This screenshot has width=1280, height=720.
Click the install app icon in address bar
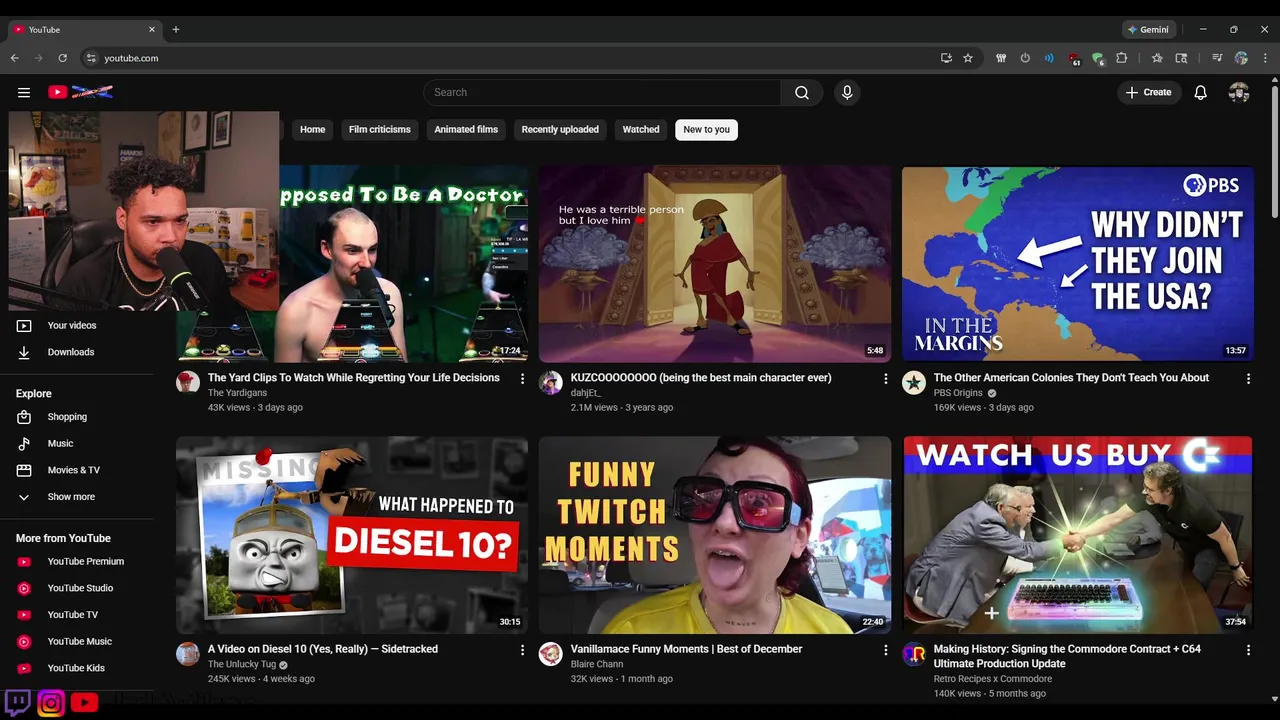click(946, 58)
